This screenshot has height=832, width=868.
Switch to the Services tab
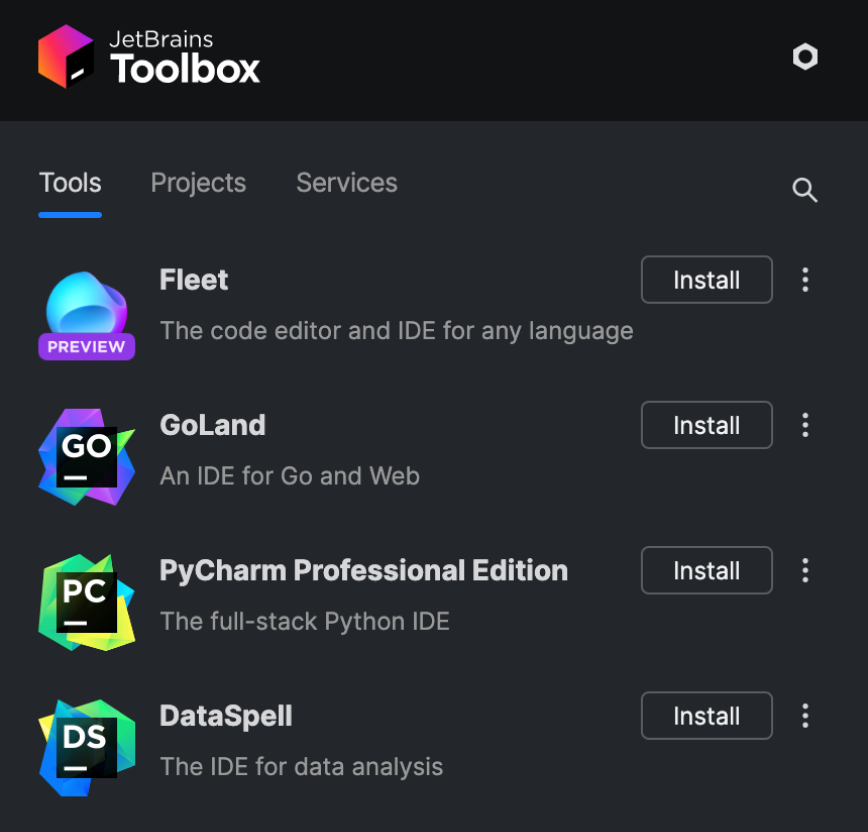[346, 183]
